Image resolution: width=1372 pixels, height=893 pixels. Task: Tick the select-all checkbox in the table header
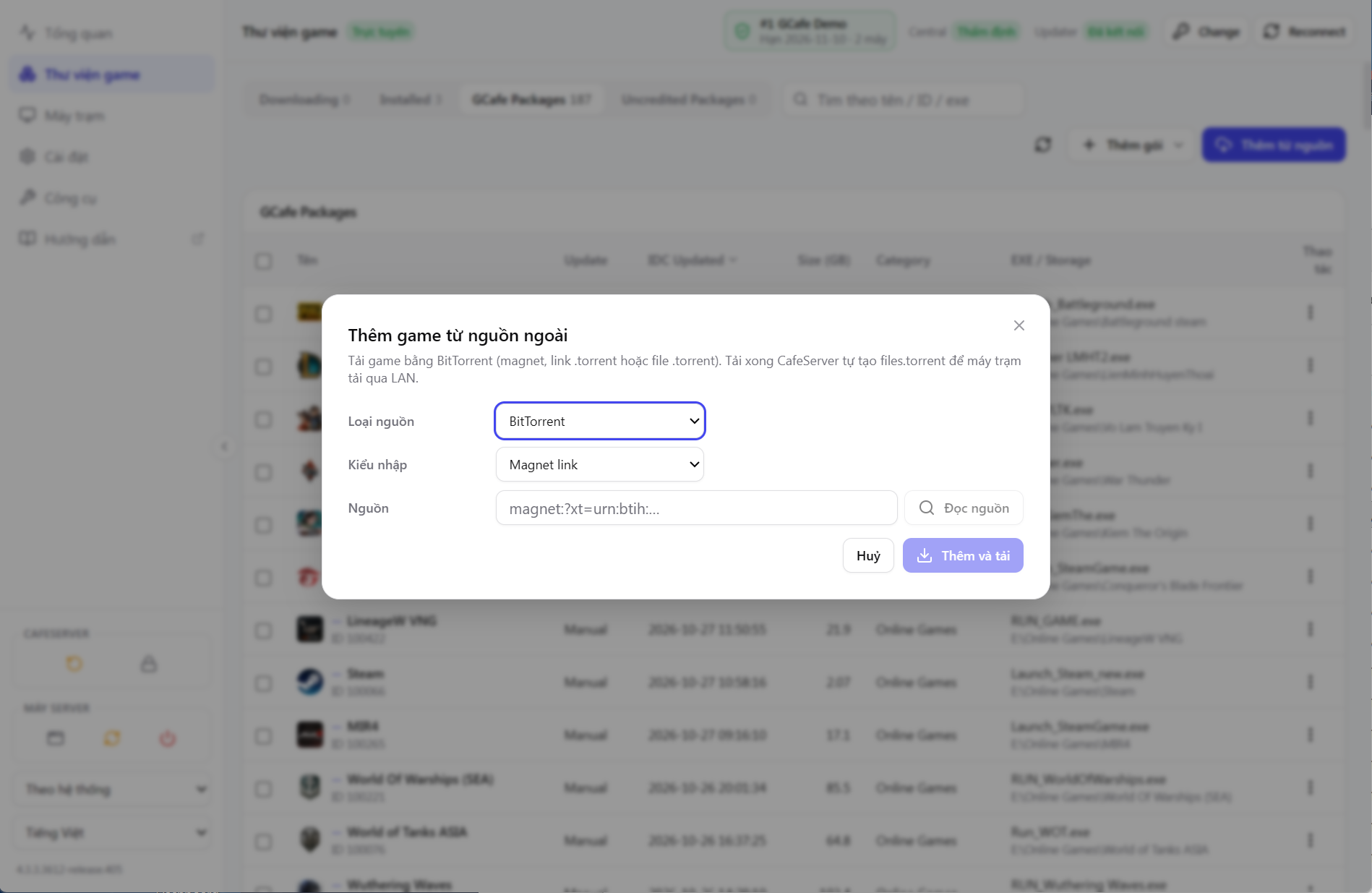click(264, 261)
